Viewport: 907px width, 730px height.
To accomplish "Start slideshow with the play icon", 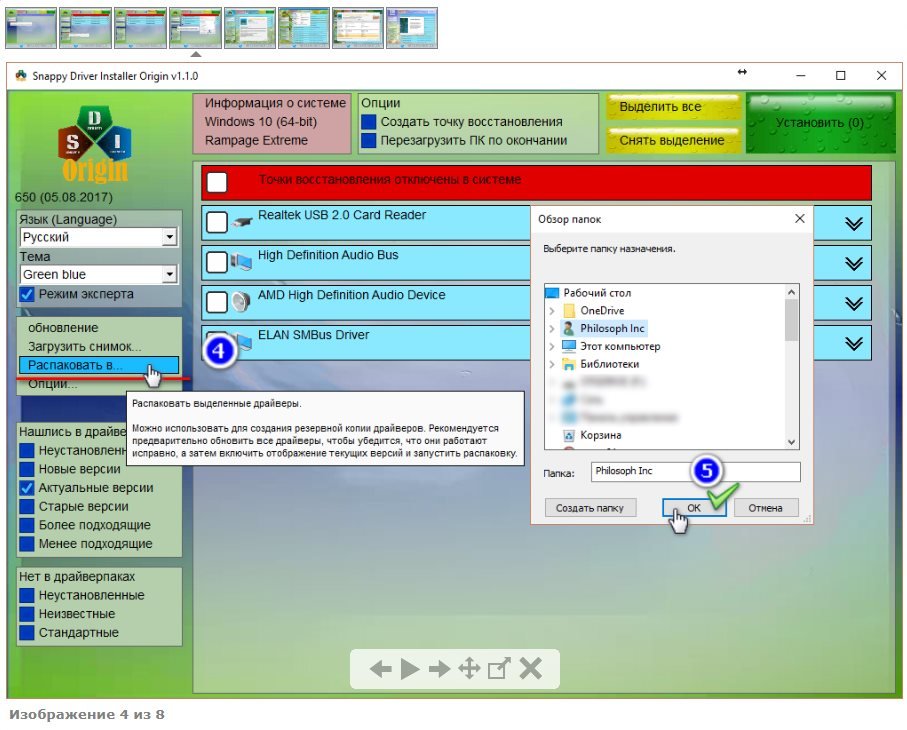I will point(410,670).
